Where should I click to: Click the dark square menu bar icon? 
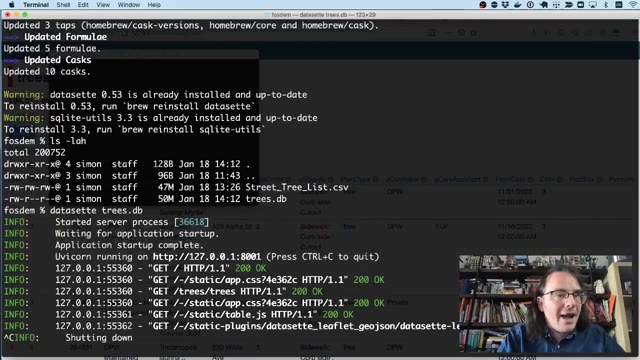[x=619, y=5]
